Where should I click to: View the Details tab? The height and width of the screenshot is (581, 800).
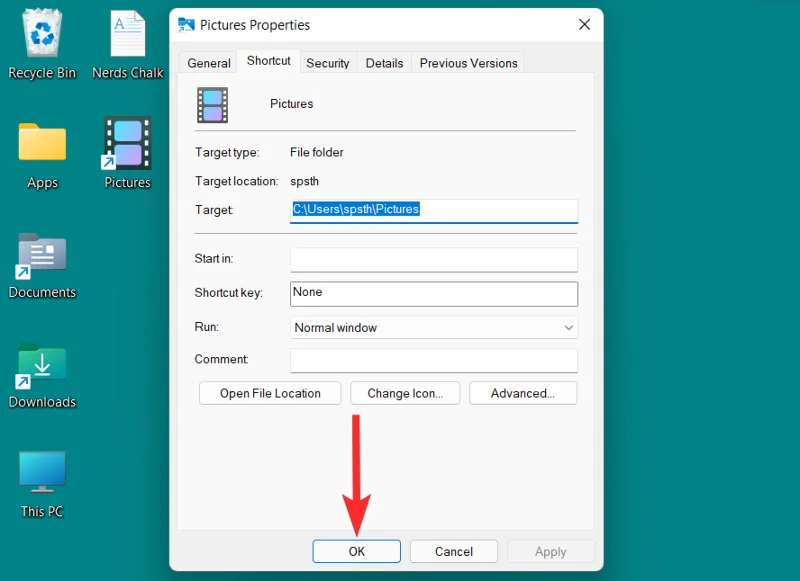click(384, 62)
